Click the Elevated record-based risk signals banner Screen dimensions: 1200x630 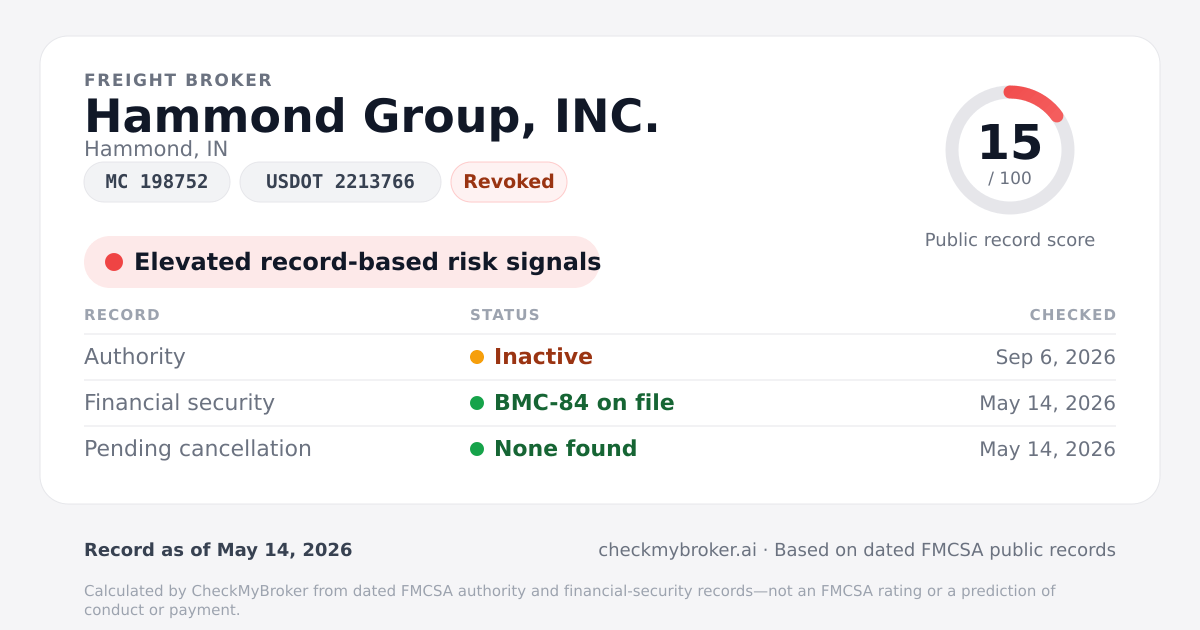coord(342,262)
